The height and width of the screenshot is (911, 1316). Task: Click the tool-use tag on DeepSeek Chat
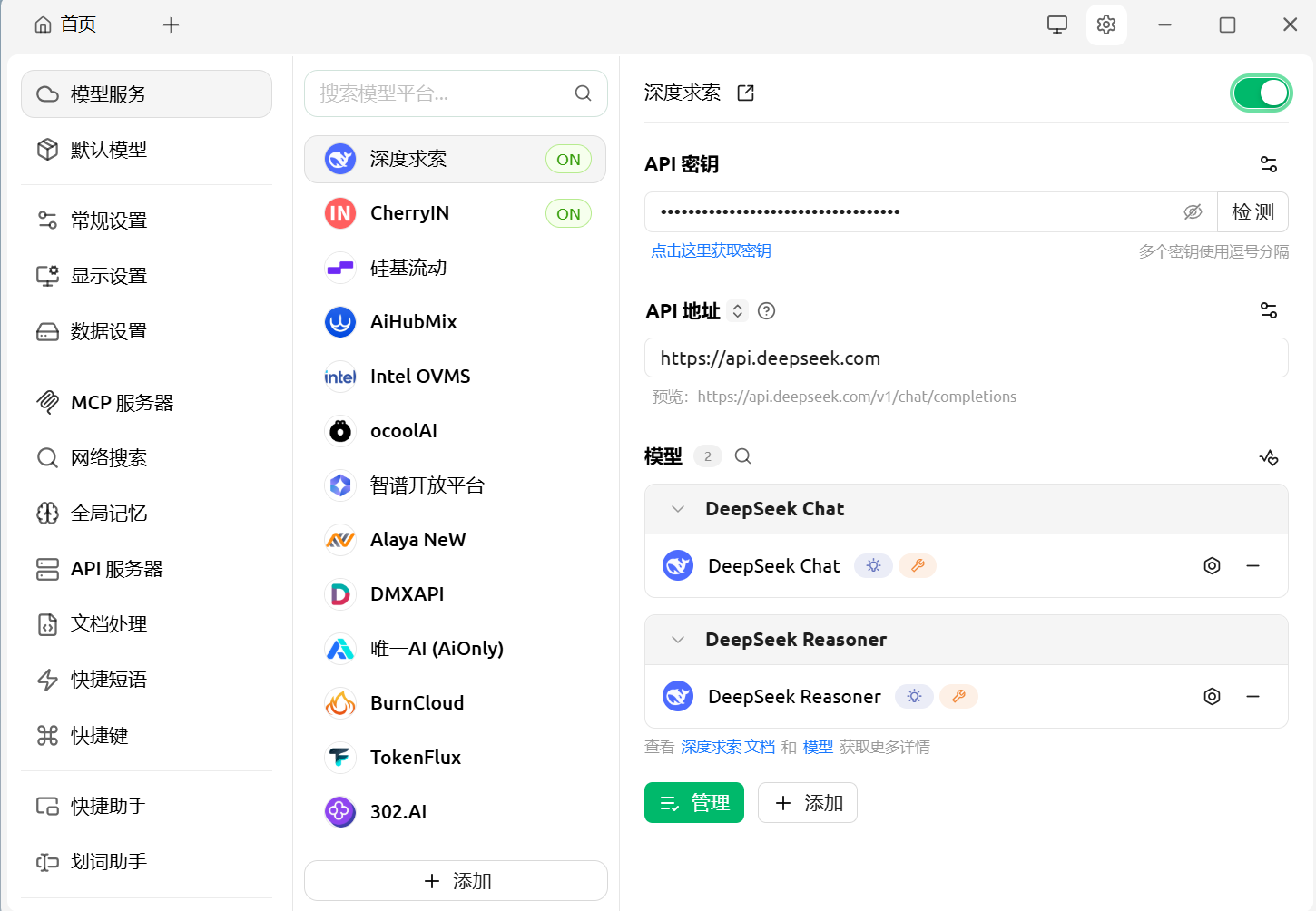(x=918, y=566)
